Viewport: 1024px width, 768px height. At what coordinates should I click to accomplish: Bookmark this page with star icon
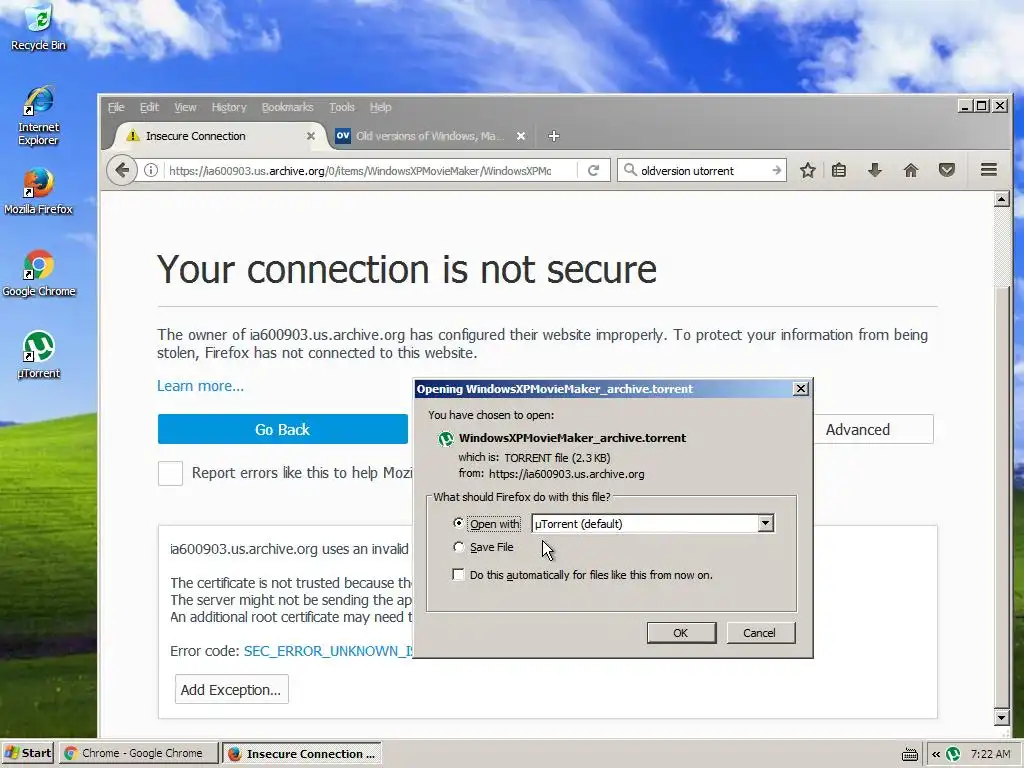tap(808, 170)
